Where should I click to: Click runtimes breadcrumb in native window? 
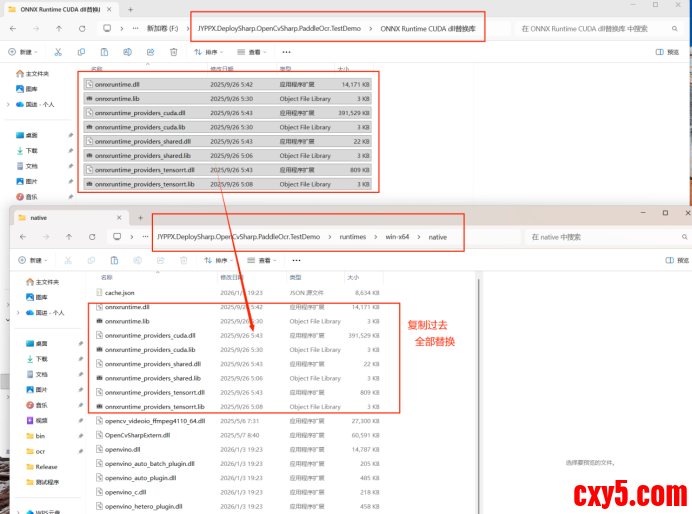click(352, 237)
